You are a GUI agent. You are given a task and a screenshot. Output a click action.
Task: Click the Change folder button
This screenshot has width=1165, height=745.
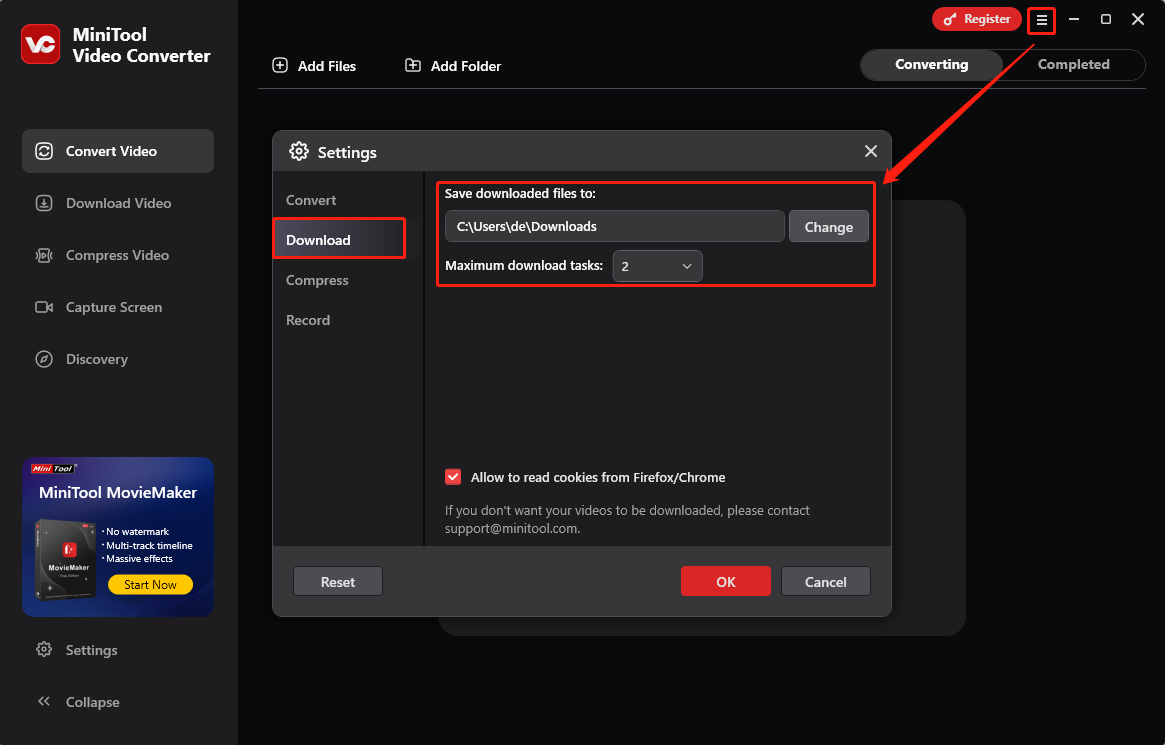(828, 227)
